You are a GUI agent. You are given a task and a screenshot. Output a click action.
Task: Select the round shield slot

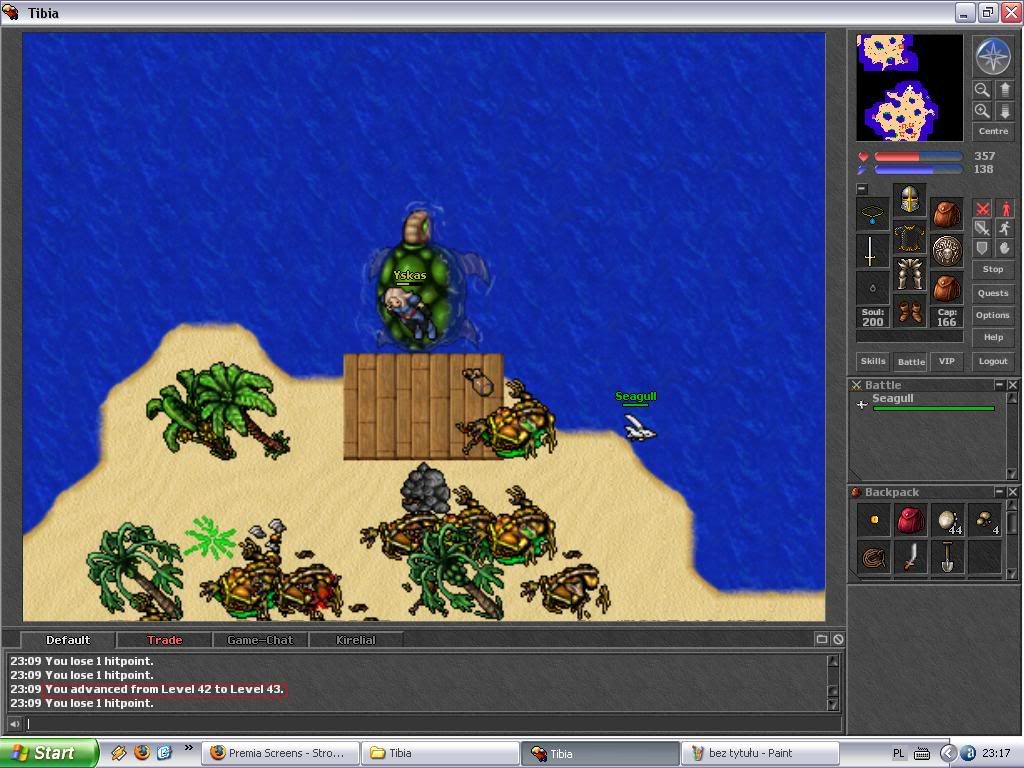point(946,251)
